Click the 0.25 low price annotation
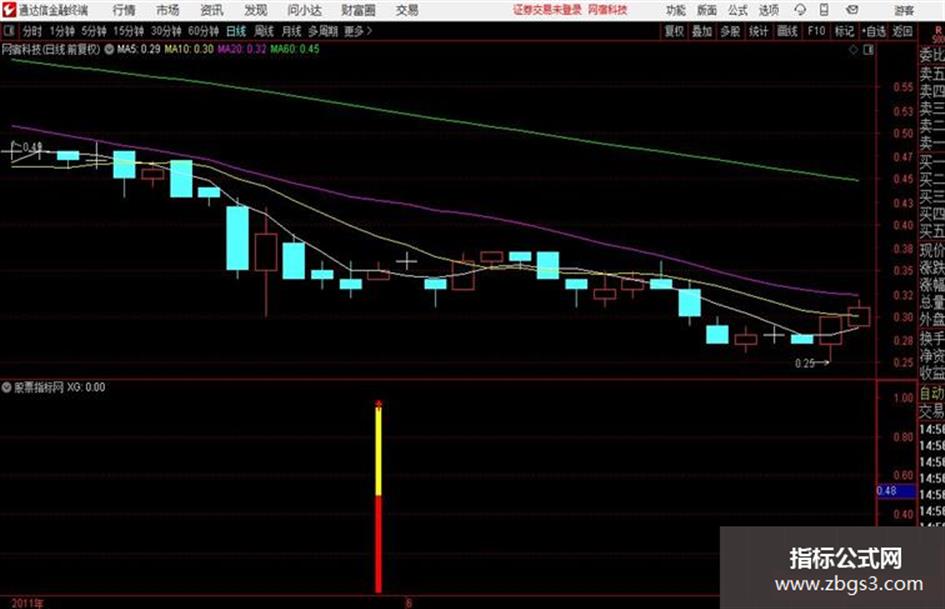 811,363
